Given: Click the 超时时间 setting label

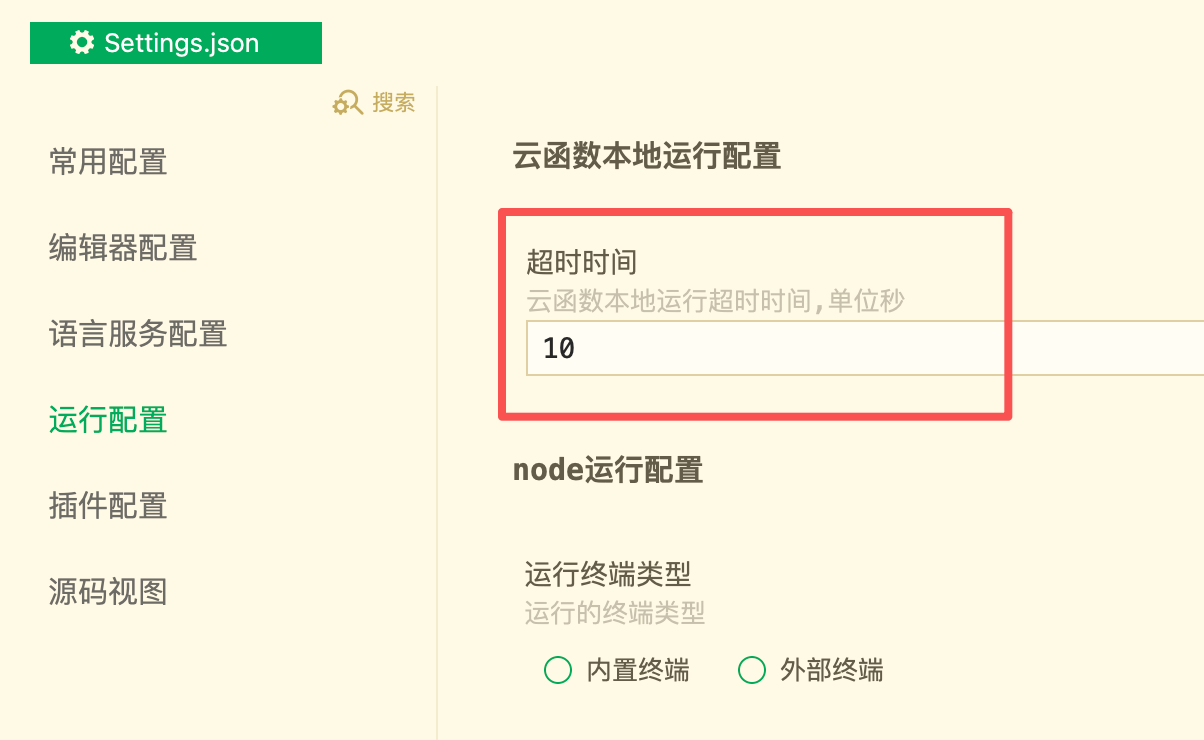Looking at the screenshot, I should pyautogui.click(x=582, y=263).
